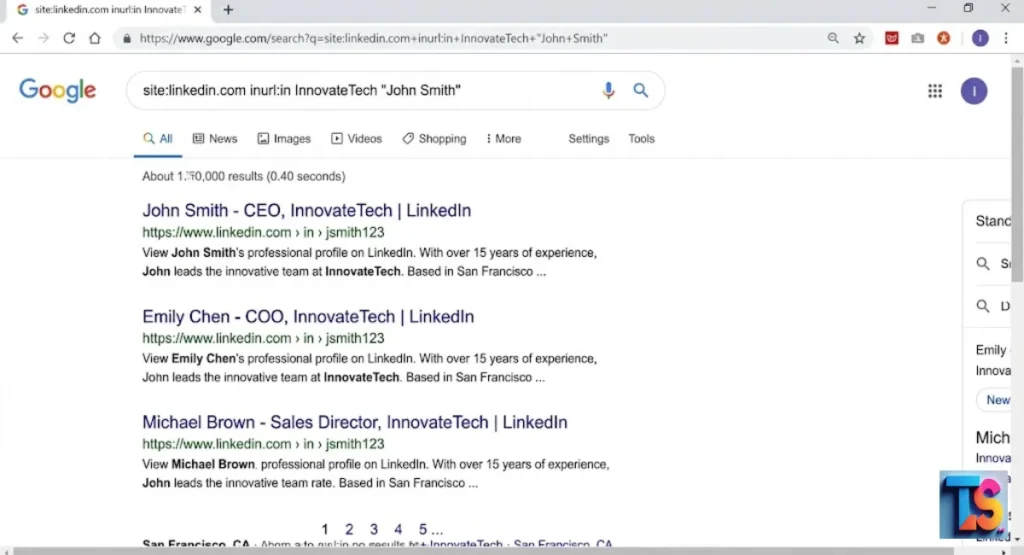Open Michael Brown - Sales Director result
The width and height of the screenshot is (1024, 555).
(355, 422)
